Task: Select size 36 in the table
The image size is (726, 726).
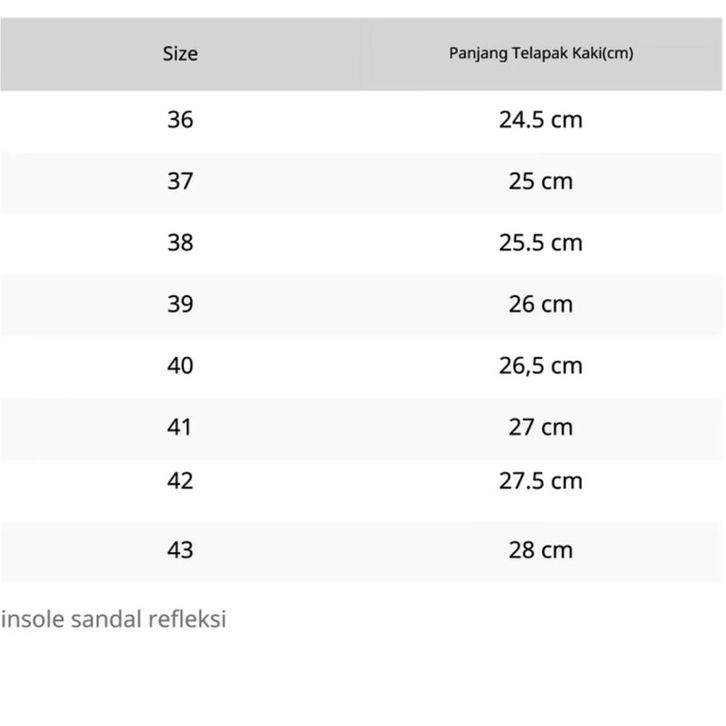Action: click(180, 120)
